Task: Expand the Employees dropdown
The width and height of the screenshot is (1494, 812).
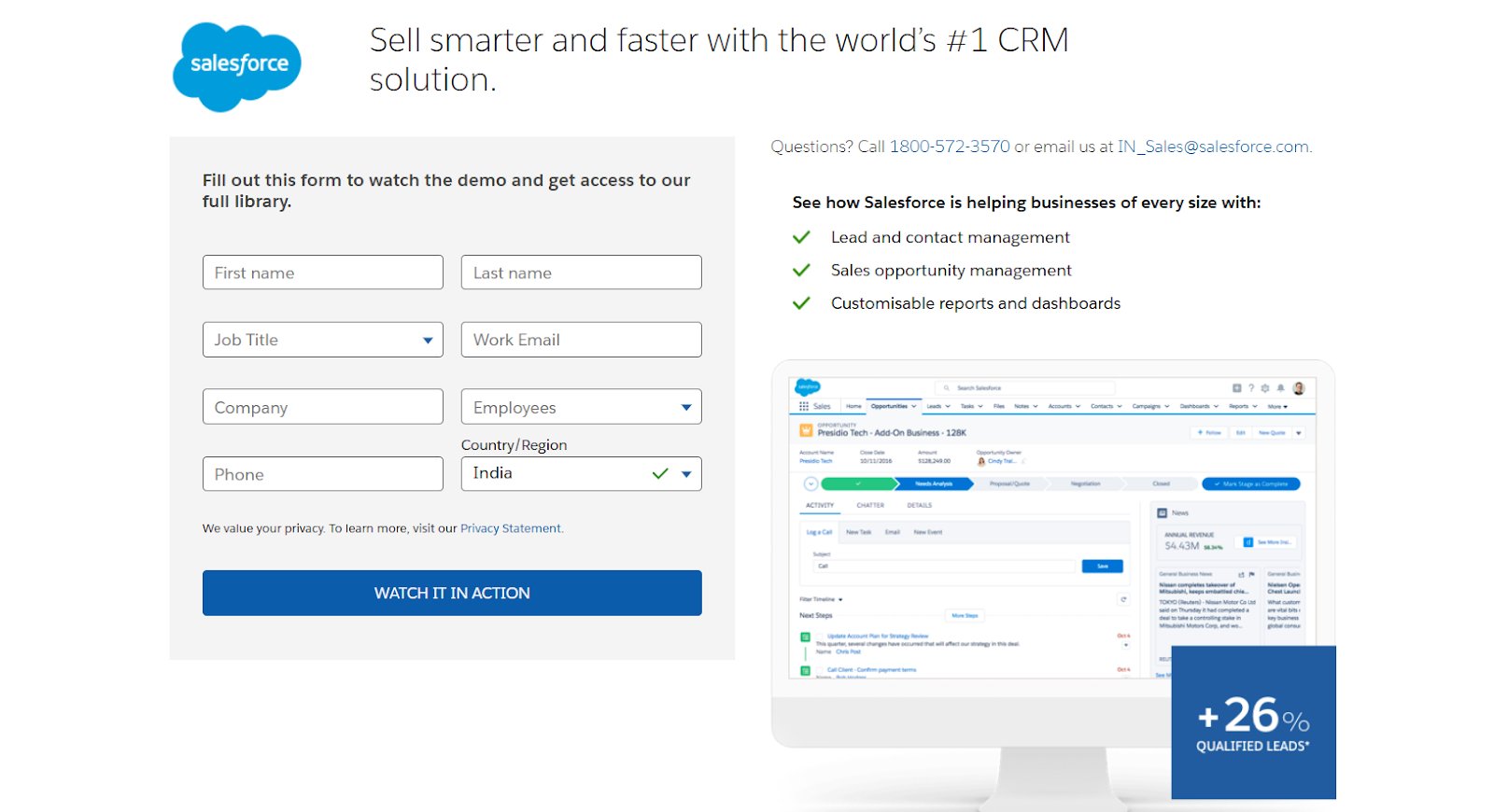Action: coord(582,407)
